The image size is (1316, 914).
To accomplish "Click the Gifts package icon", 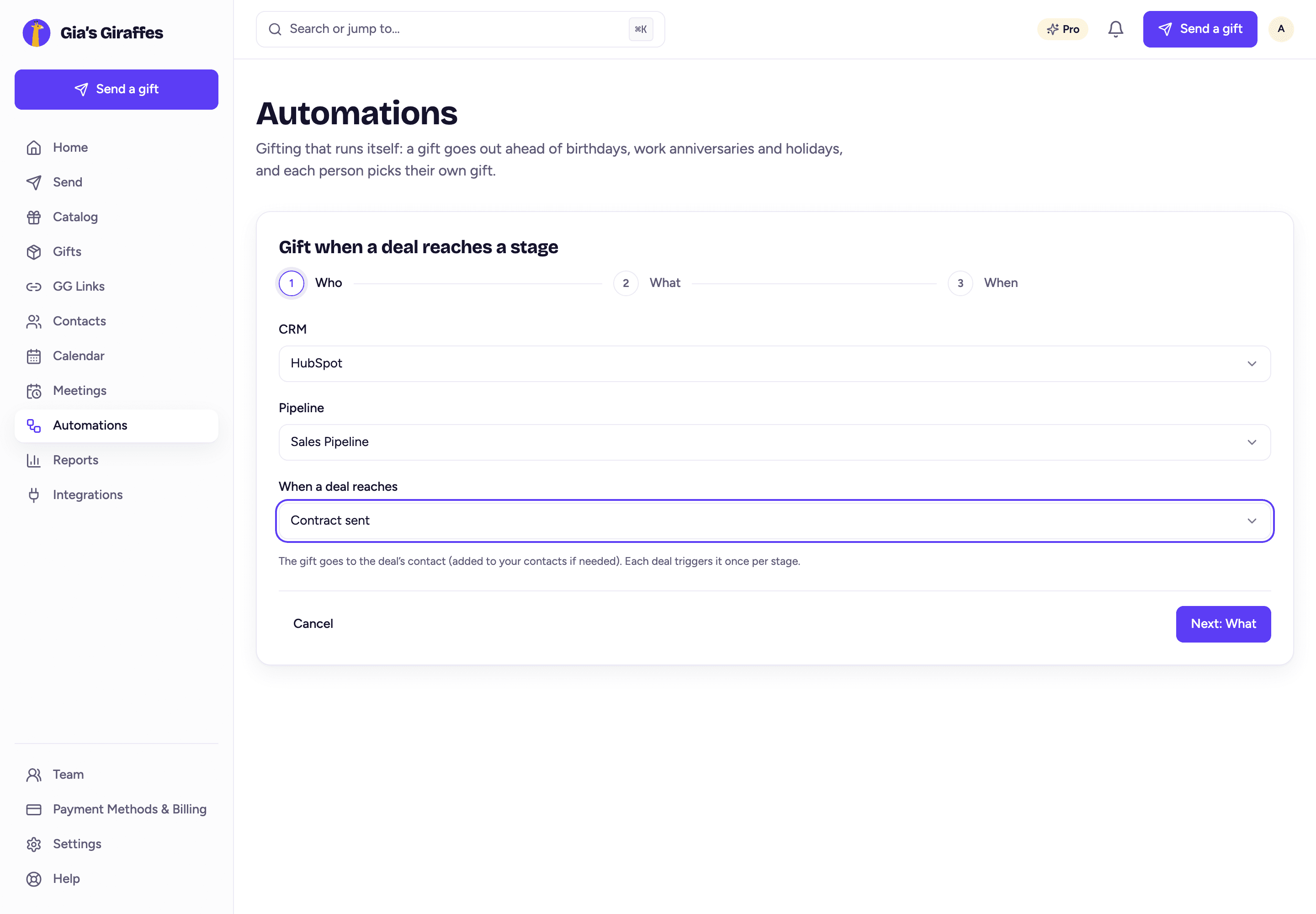I will pyautogui.click(x=34, y=252).
